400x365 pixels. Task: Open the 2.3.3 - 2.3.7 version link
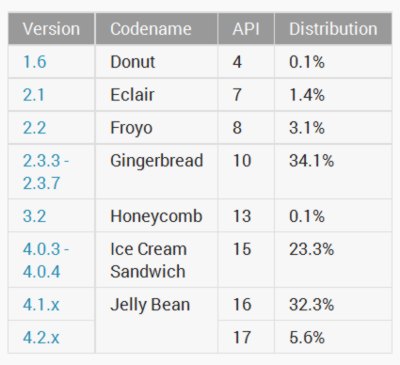coord(46,172)
